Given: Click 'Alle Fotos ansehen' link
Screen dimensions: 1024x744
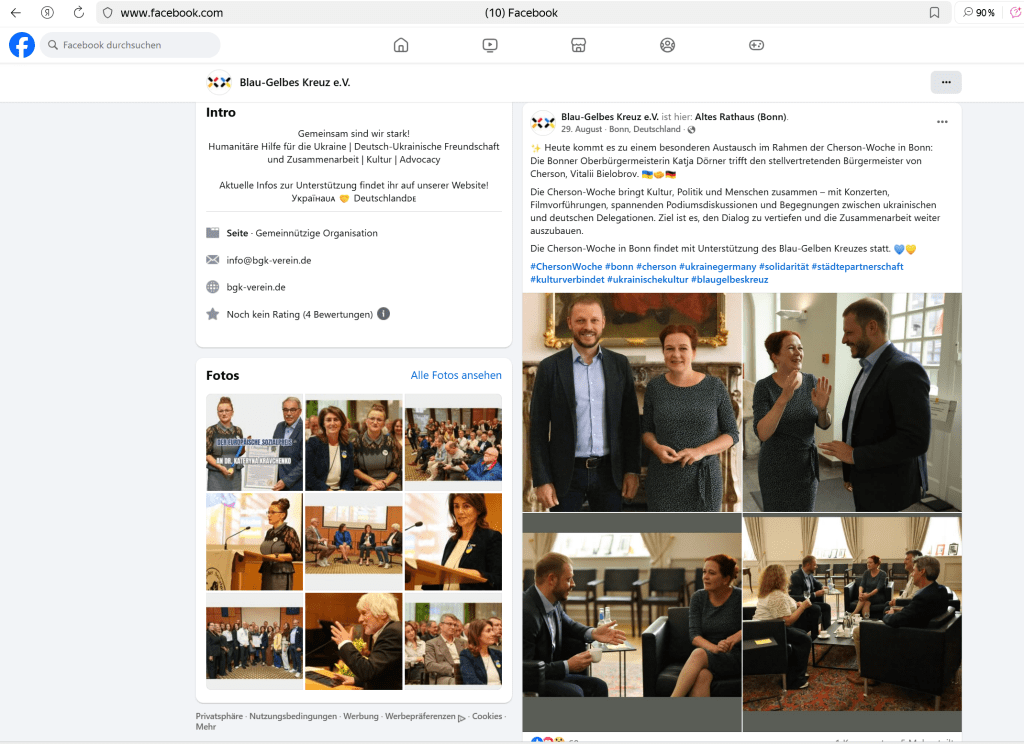Looking at the screenshot, I should point(456,375).
